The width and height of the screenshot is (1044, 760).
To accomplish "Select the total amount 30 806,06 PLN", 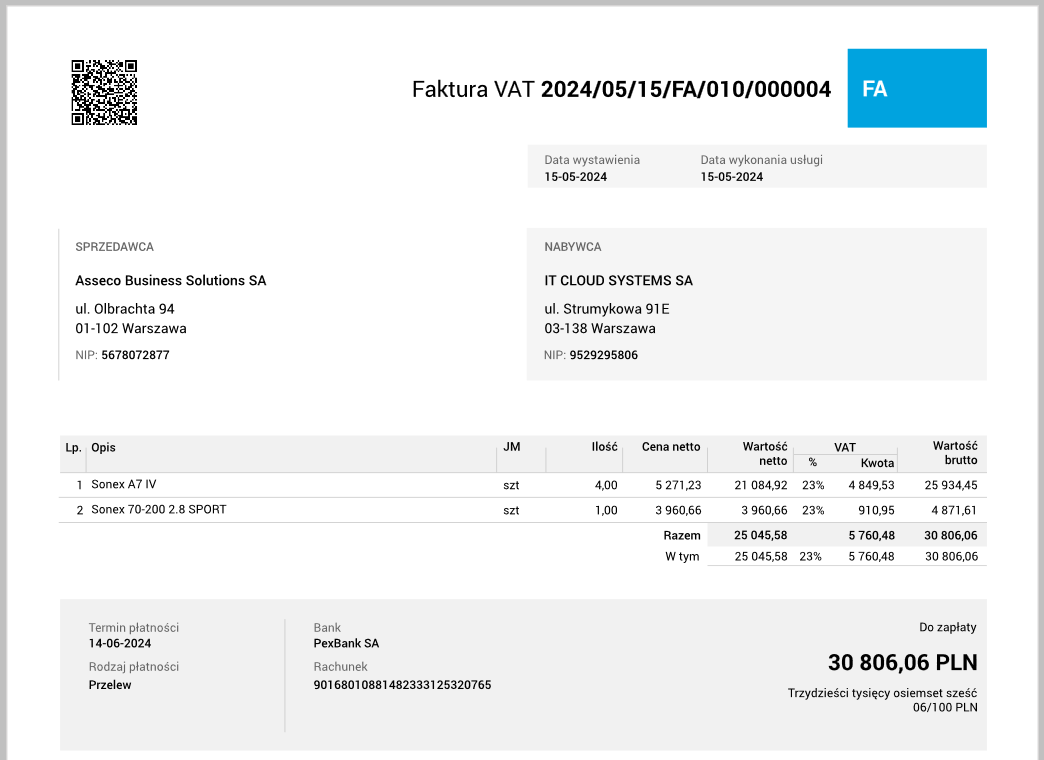I will (x=903, y=662).
